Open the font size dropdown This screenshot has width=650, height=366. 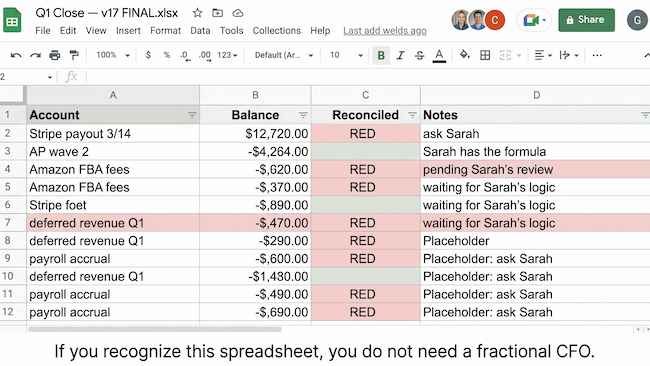[x=346, y=55]
